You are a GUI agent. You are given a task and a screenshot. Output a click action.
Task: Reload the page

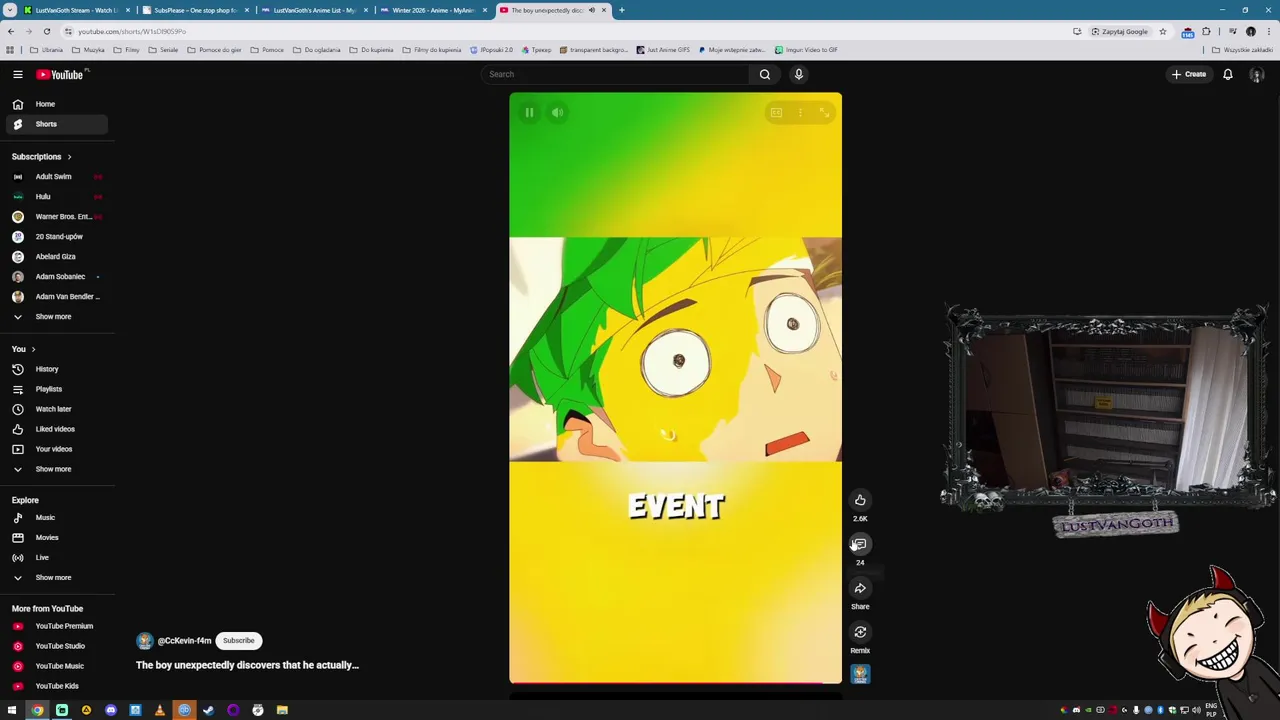pyautogui.click(x=46, y=31)
